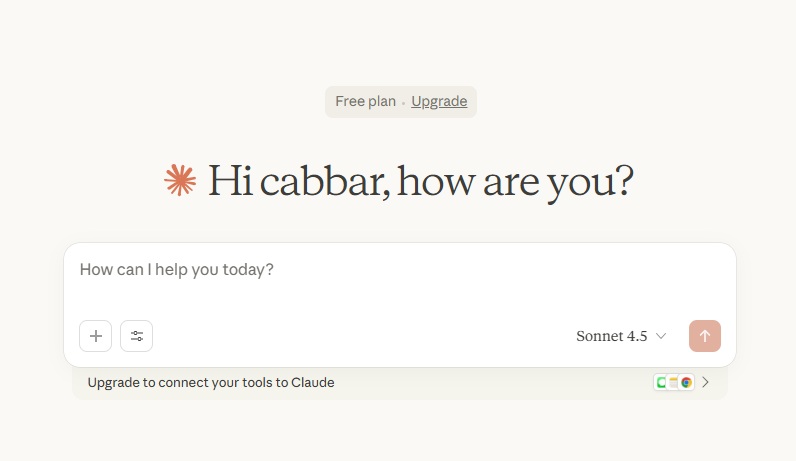Open the search and tools sliders button
Image resolution: width=796 pixels, height=461 pixels.
pos(137,336)
